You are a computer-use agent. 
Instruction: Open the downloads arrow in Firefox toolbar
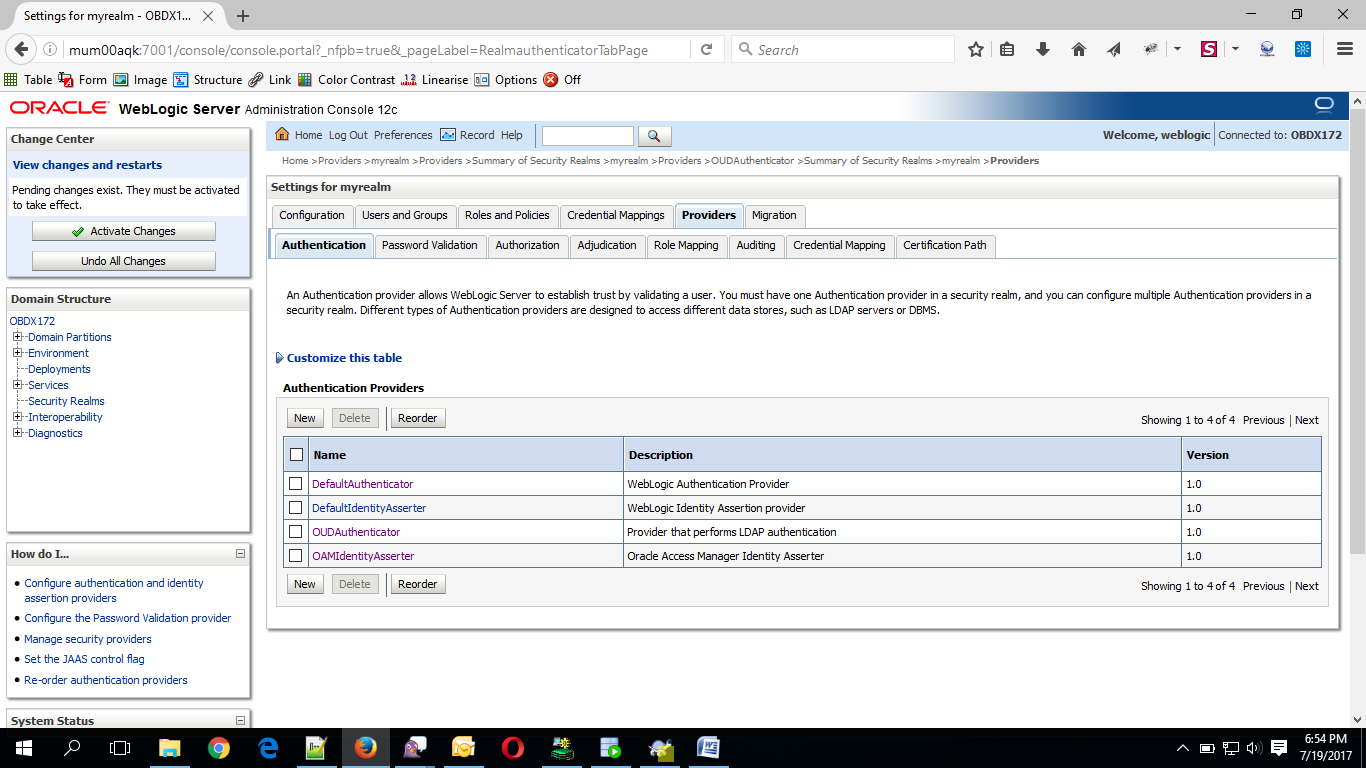pyautogui.click(x=1043, y=49)
